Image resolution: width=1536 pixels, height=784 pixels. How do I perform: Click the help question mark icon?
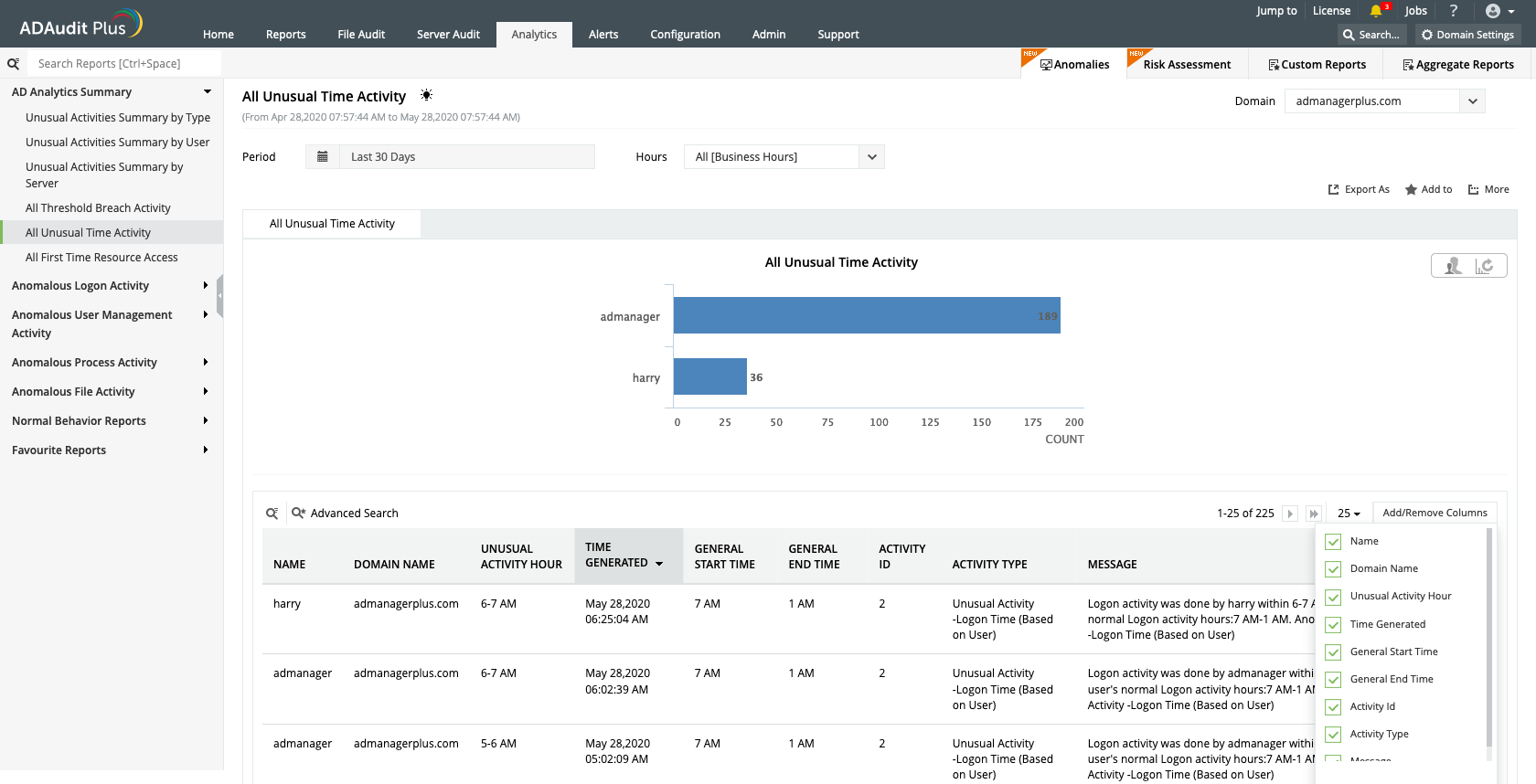1454,11
